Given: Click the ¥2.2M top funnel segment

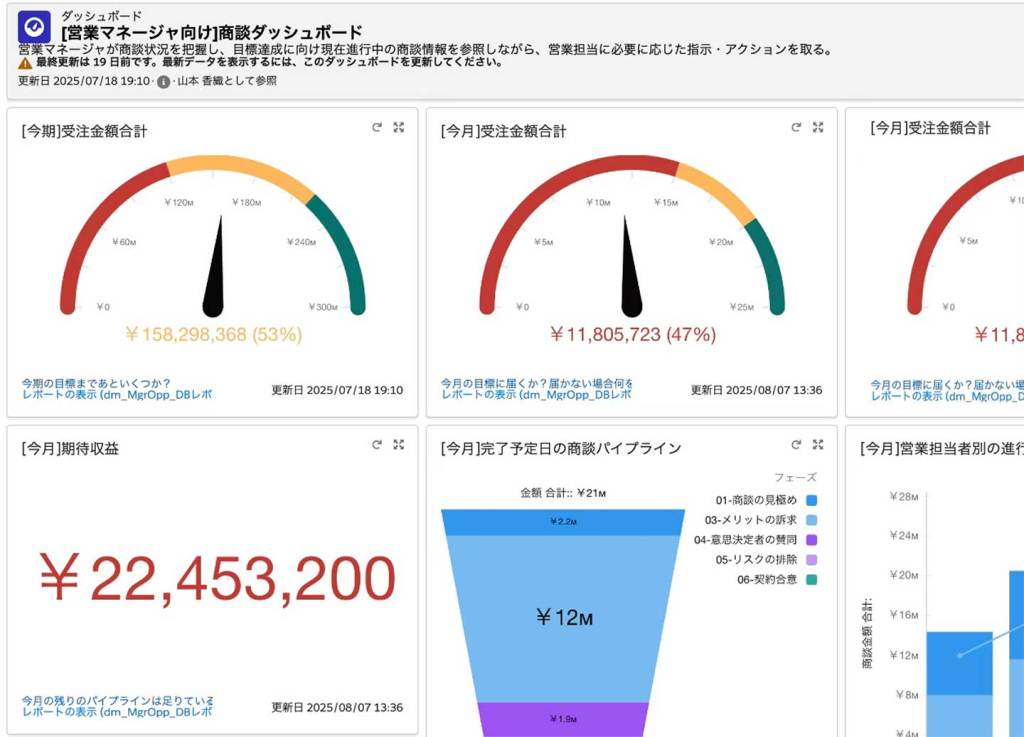Looking at the screenshot, I should (x=563, y=522).
